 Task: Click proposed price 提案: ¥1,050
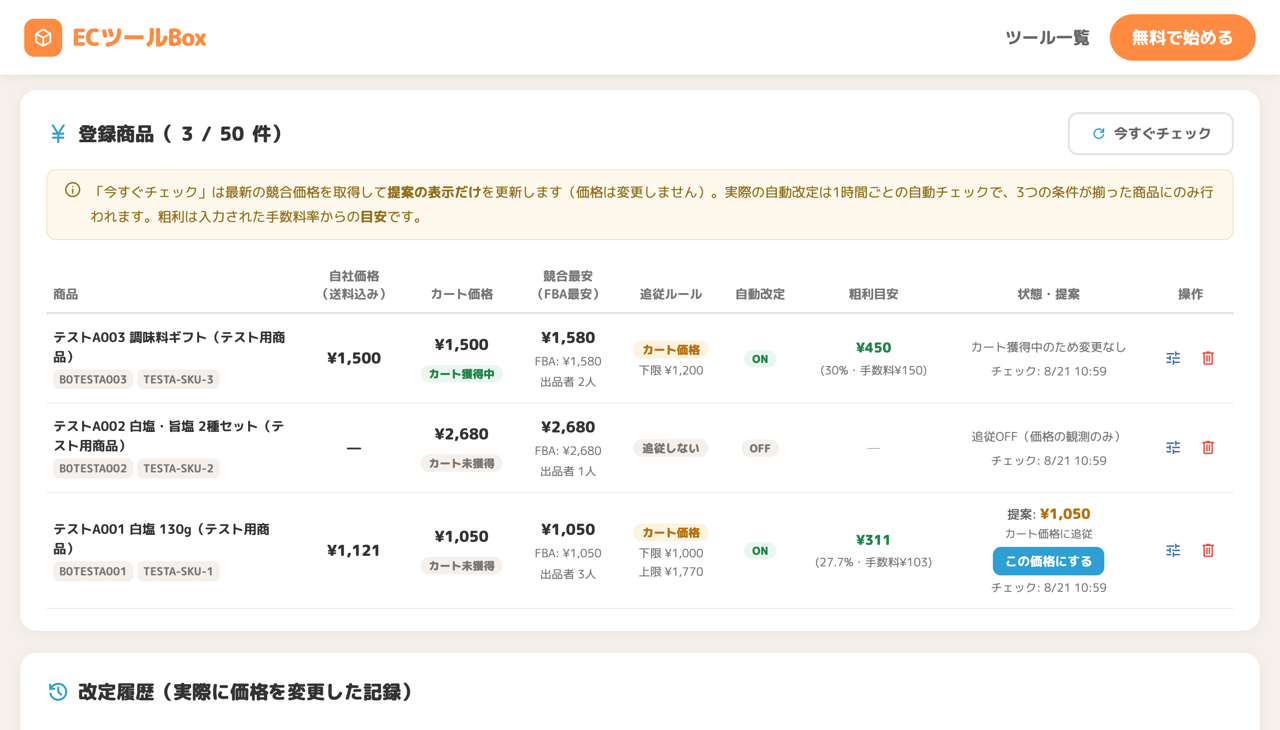pyautogui.click(x=1048, y=514)
